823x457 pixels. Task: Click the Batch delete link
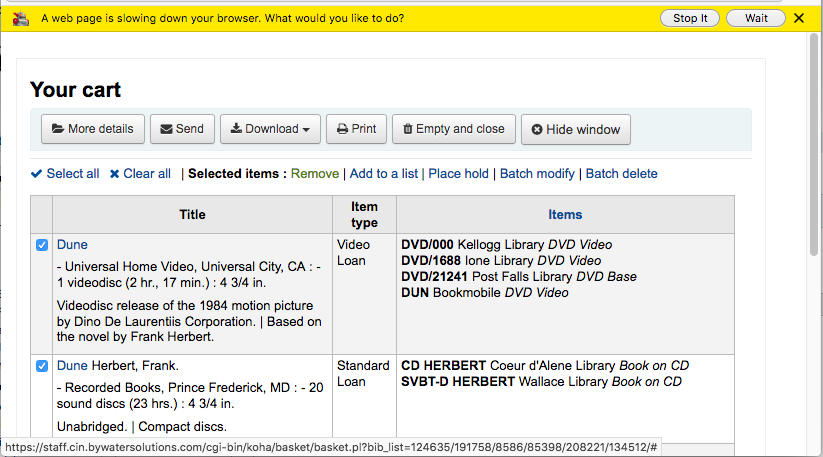pyautogui.click(x=621, y=174)
